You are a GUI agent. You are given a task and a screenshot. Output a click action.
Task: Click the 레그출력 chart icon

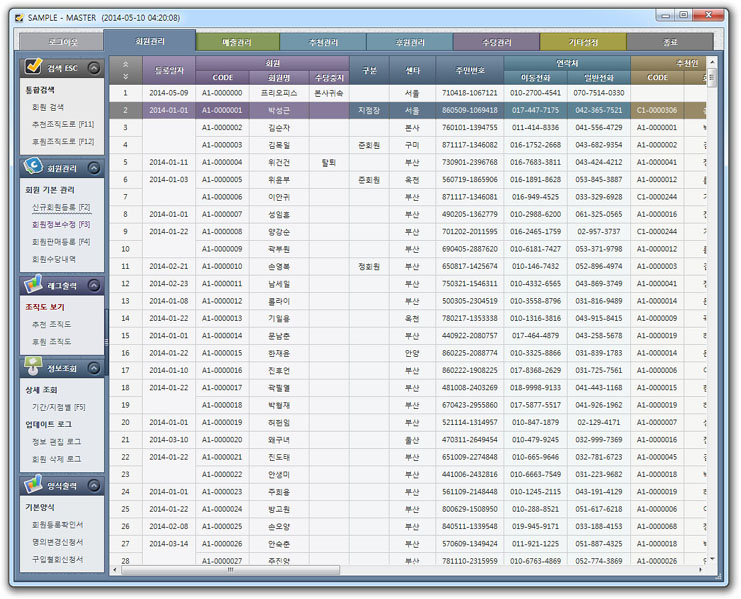33,284
